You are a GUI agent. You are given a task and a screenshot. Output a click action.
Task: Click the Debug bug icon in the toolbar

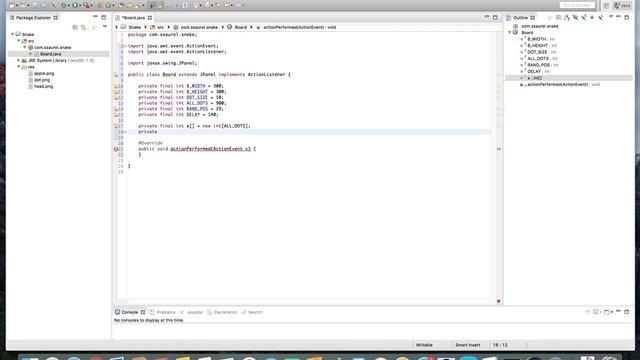click(x=64, y=5)
